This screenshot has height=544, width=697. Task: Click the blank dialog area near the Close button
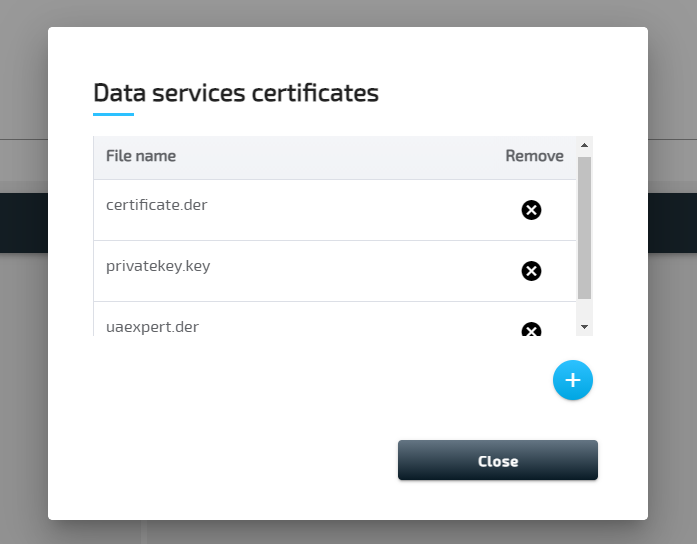point(250,460)
